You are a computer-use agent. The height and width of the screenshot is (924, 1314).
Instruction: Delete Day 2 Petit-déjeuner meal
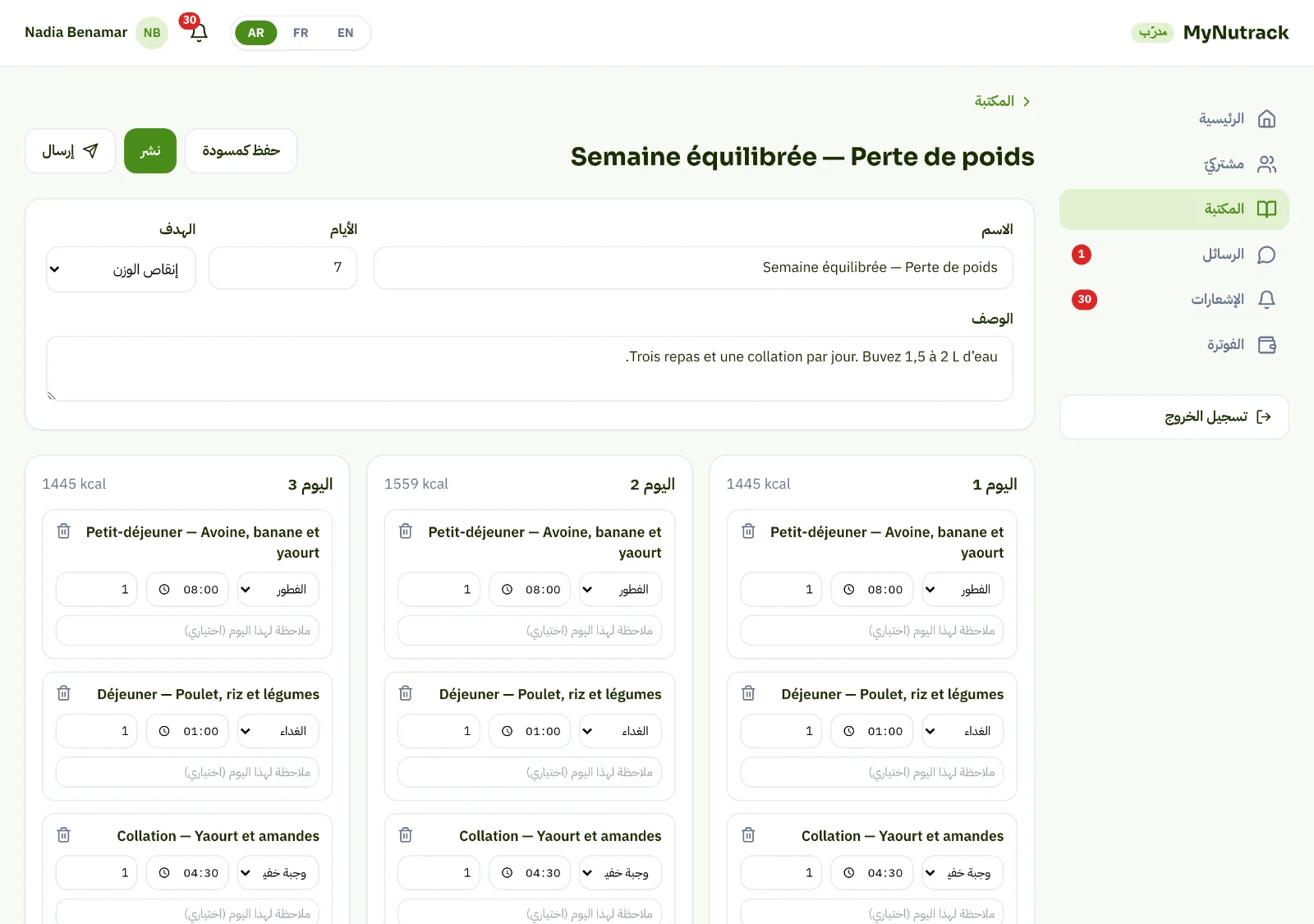tap(406, 531)
